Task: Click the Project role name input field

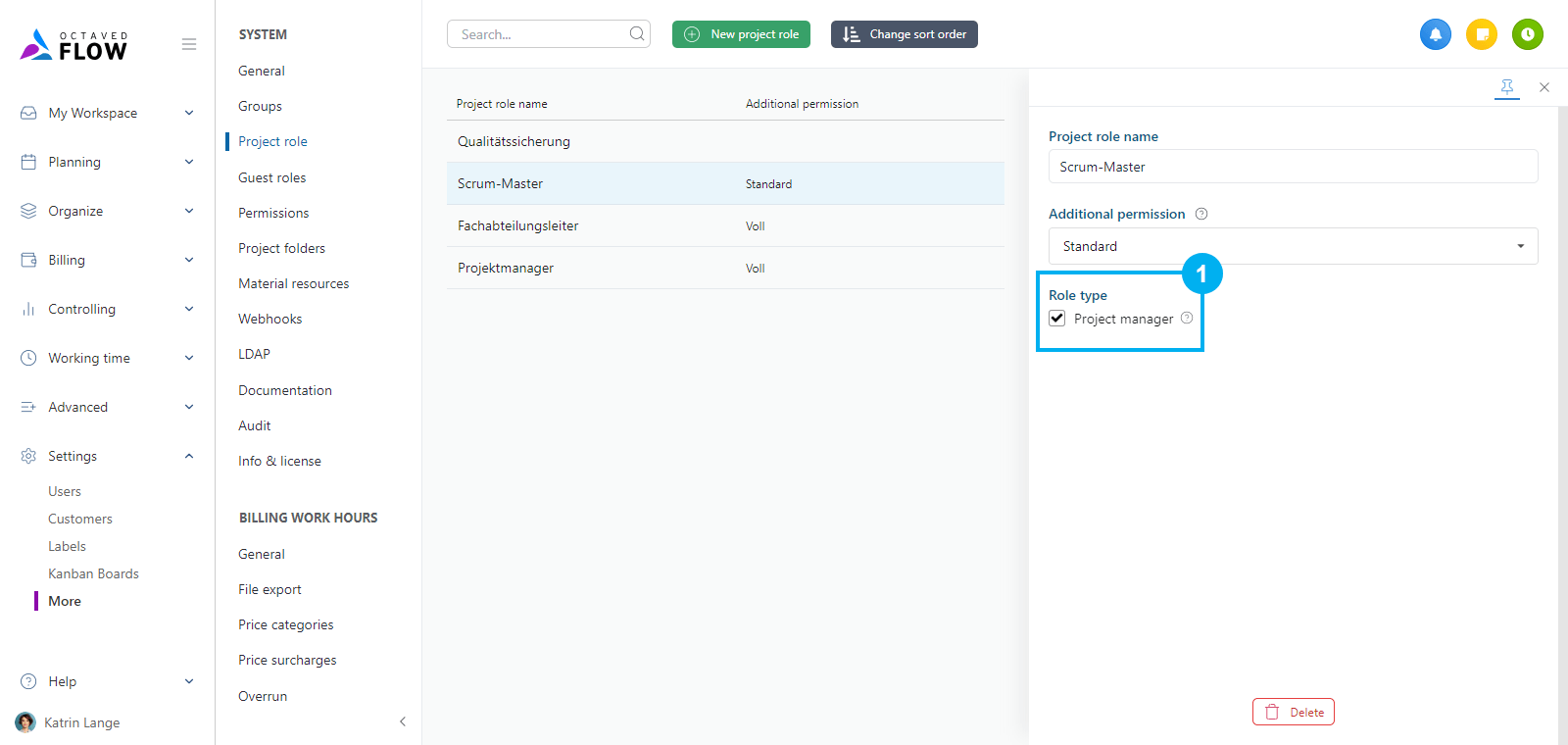Action: tap(1294, 167)
